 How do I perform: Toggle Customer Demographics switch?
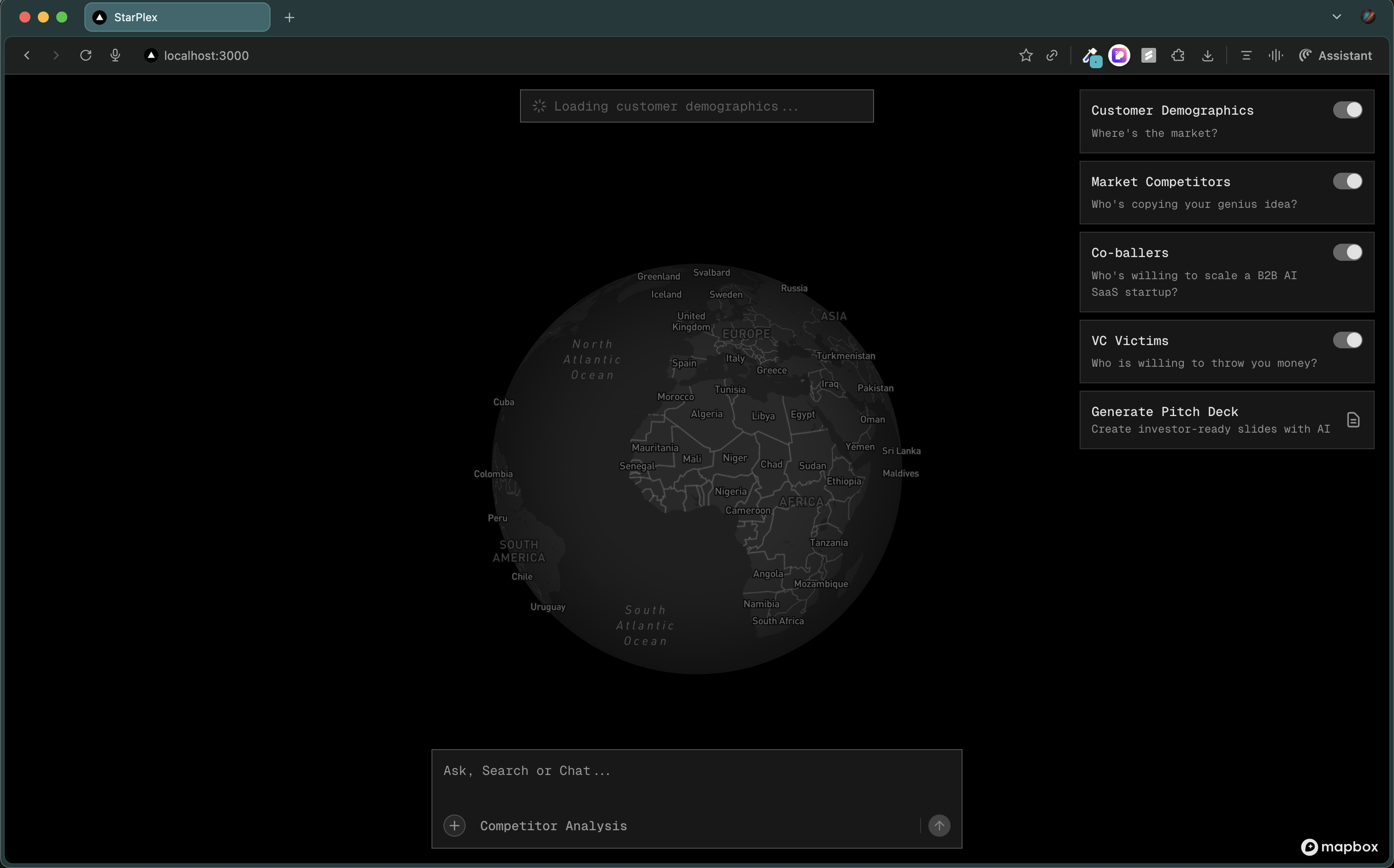tap(1347, 110)
